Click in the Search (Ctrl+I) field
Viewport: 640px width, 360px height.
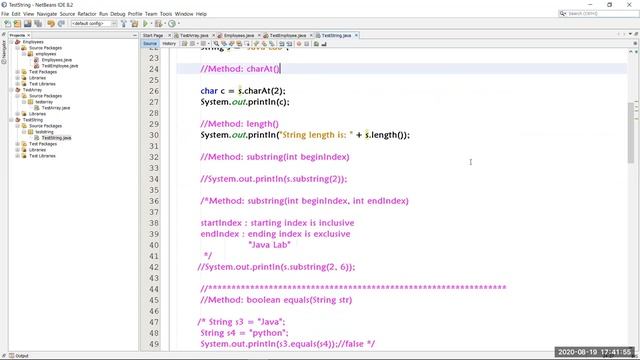coord(602,13)
